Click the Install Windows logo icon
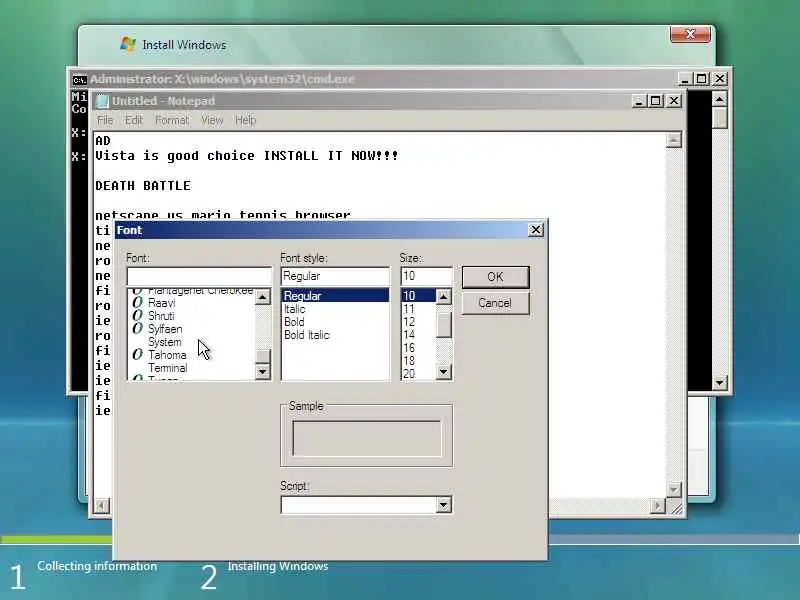 tap(128, 44)
